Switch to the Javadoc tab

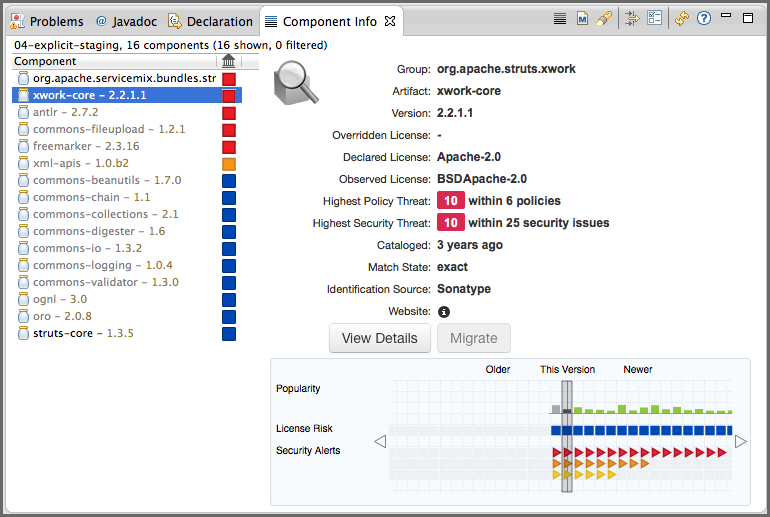pyautogui.click(x=127, y=21)
